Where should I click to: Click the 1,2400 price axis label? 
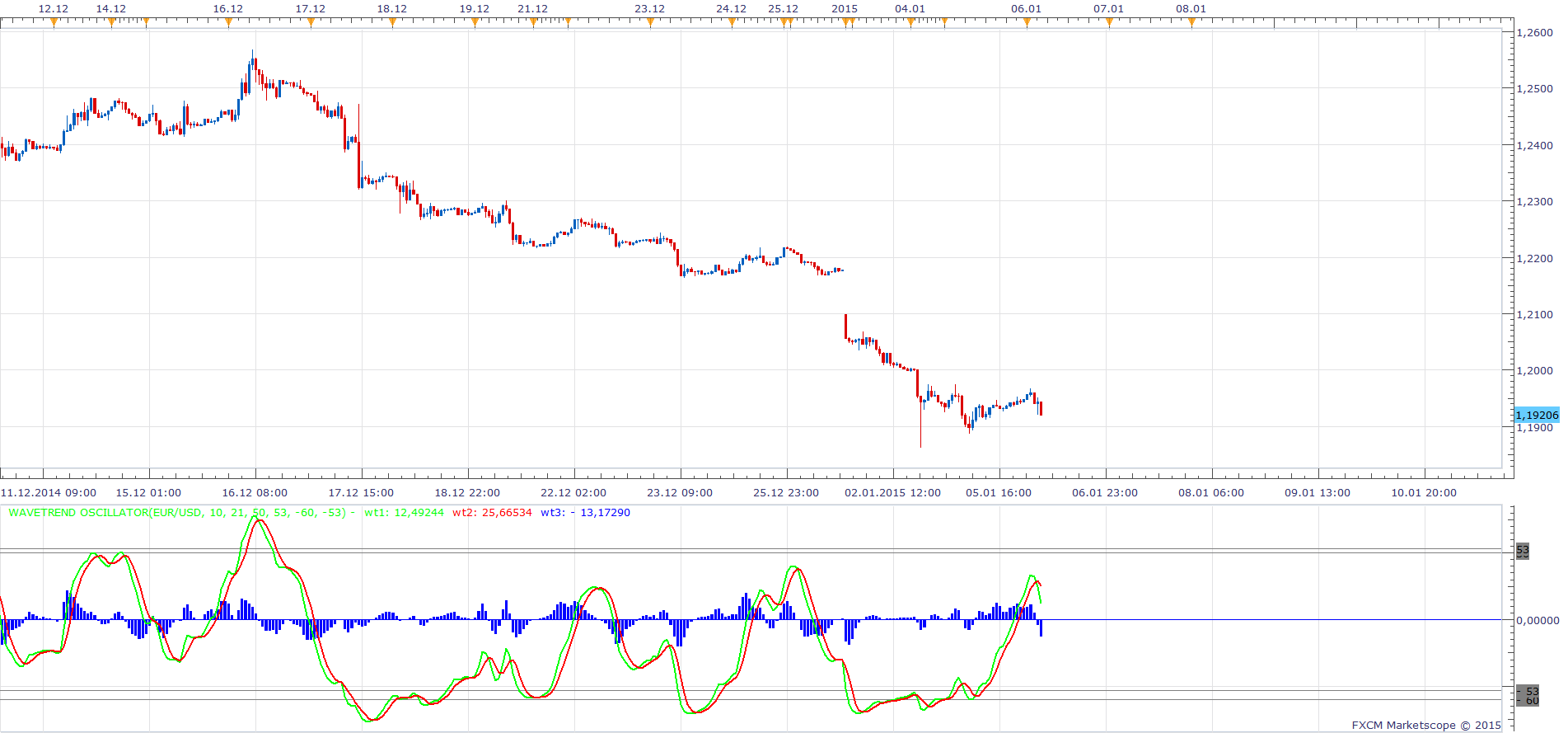pyautogui.click(x=1535, y=146)
